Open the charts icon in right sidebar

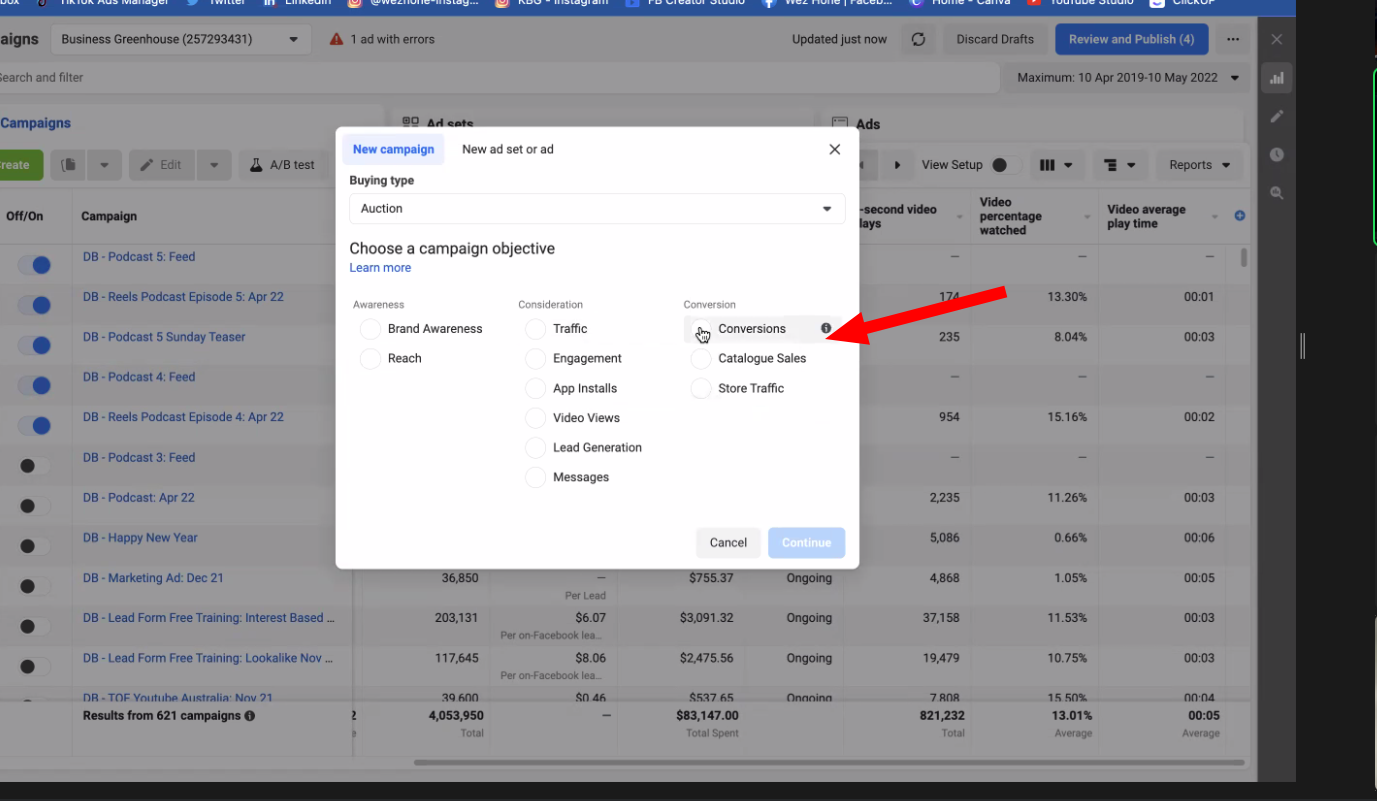point(1276,78)
